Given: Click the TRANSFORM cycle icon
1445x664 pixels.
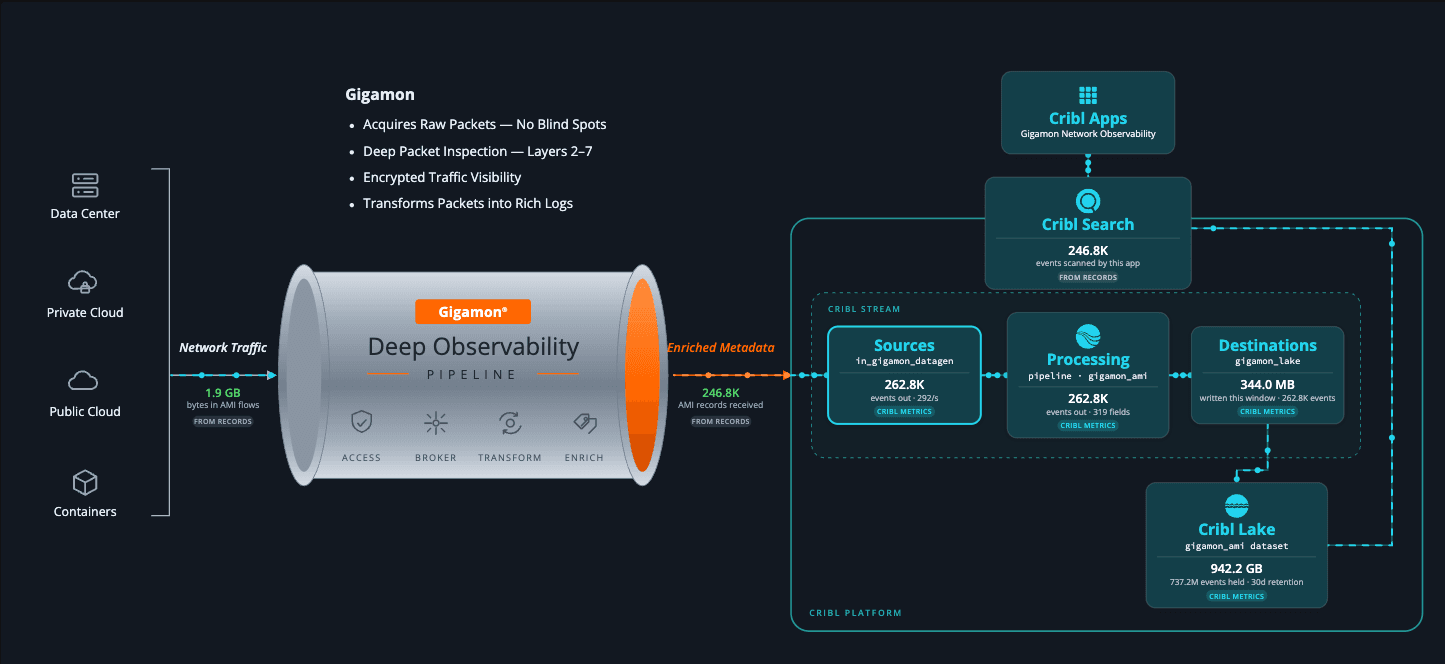Looking at the screenshot, I should click(x=510, y=423).
